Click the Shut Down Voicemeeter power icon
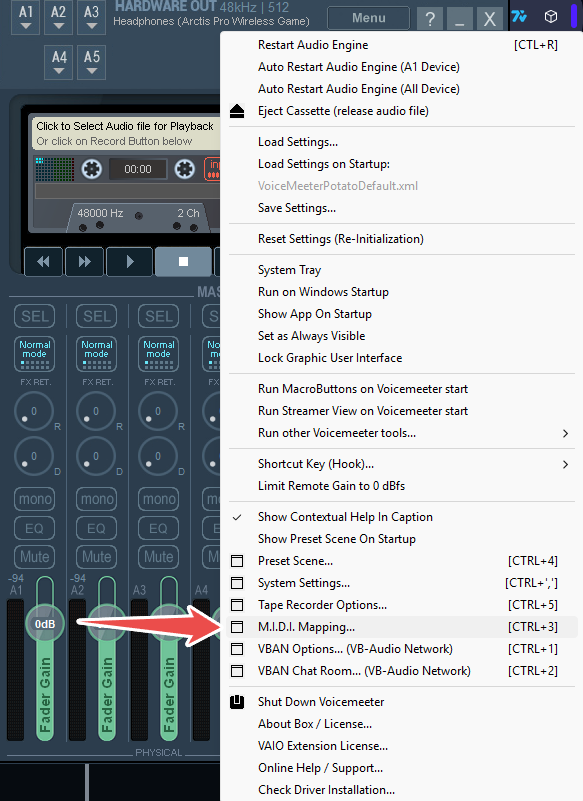This screenshot has width=583, height=801. [237, 702]
